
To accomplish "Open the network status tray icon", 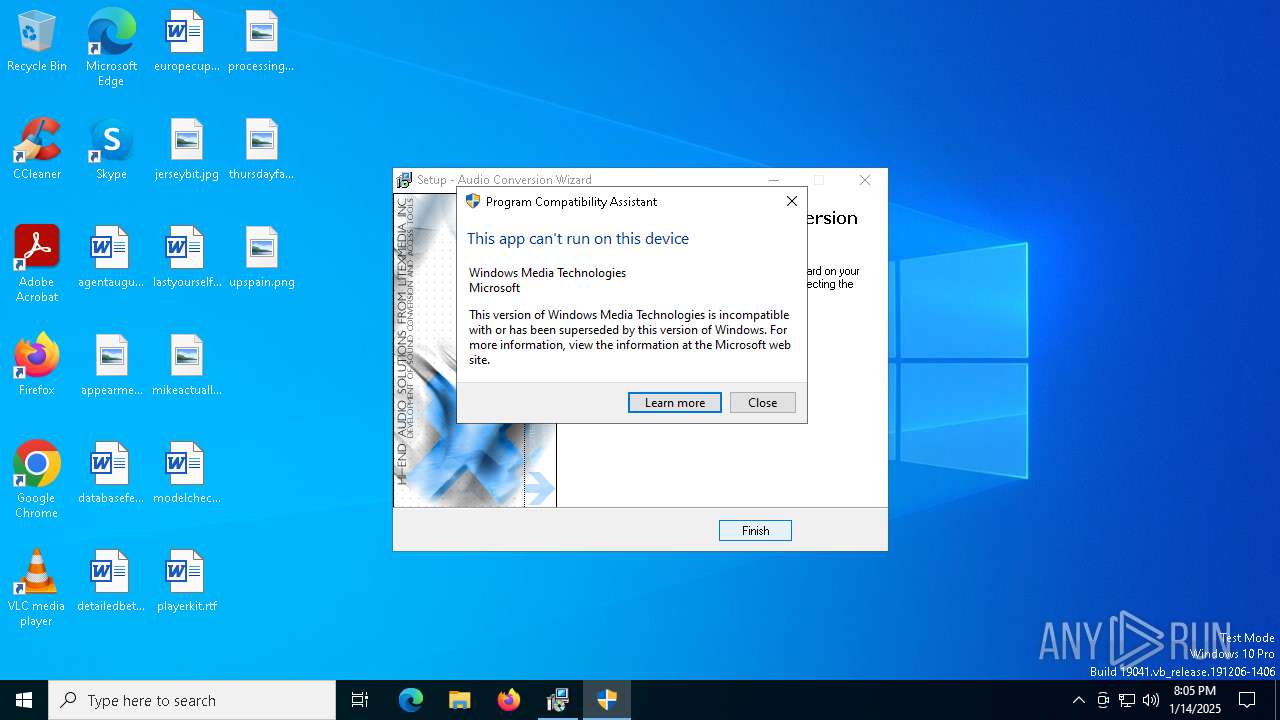I will [x=1127, y=700].
